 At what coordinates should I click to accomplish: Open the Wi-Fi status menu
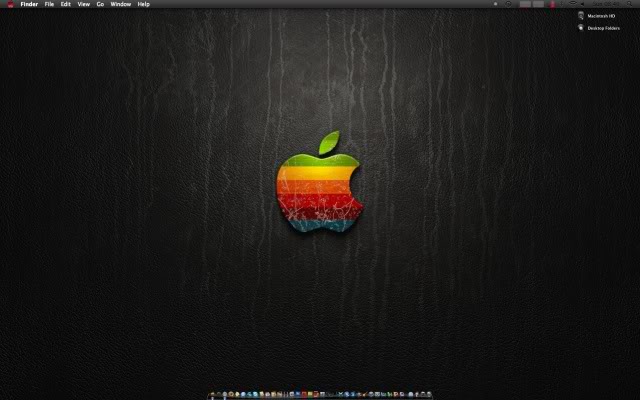(x=573, y=3)
